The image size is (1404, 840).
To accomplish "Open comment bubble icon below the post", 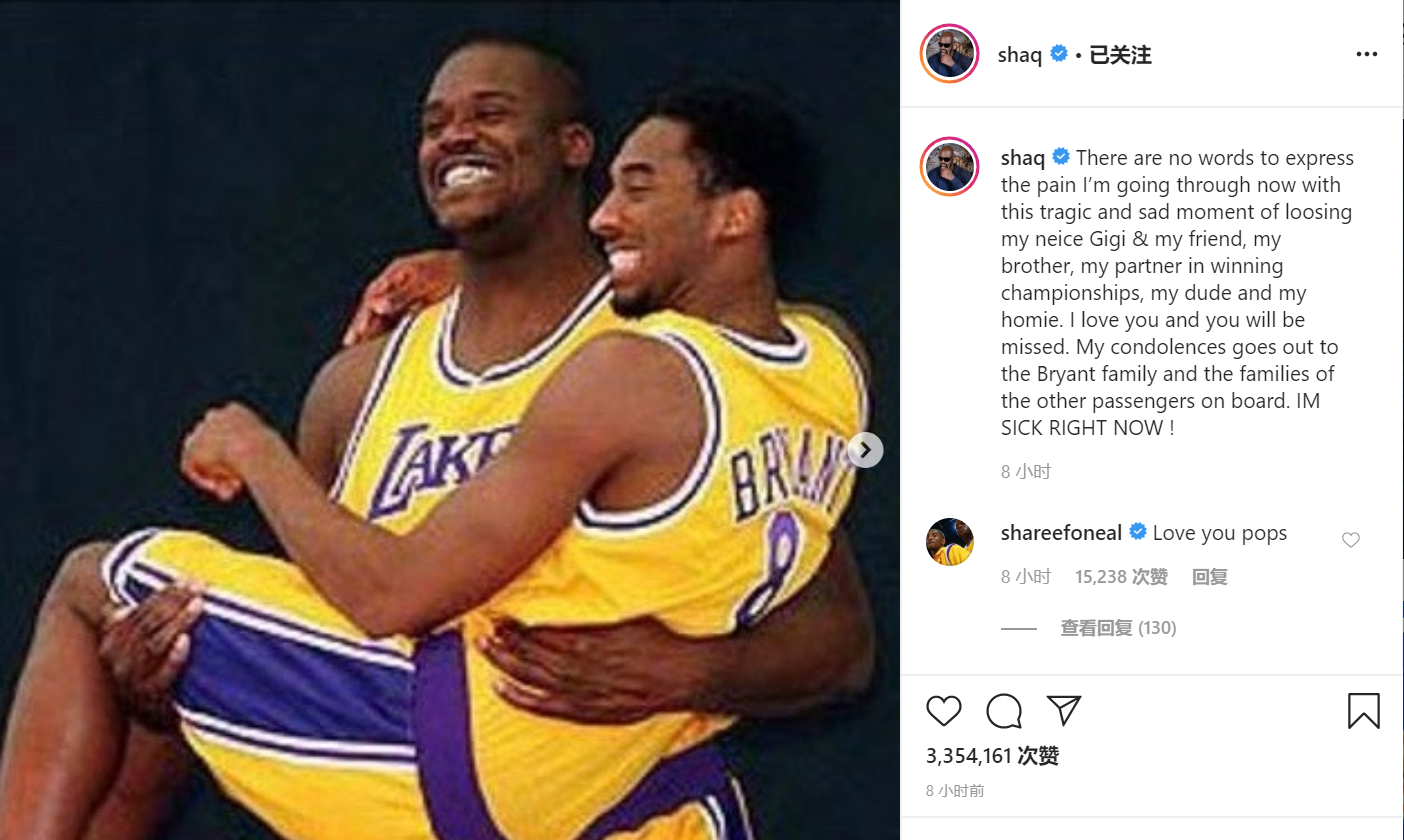I will pos(1004,712).
